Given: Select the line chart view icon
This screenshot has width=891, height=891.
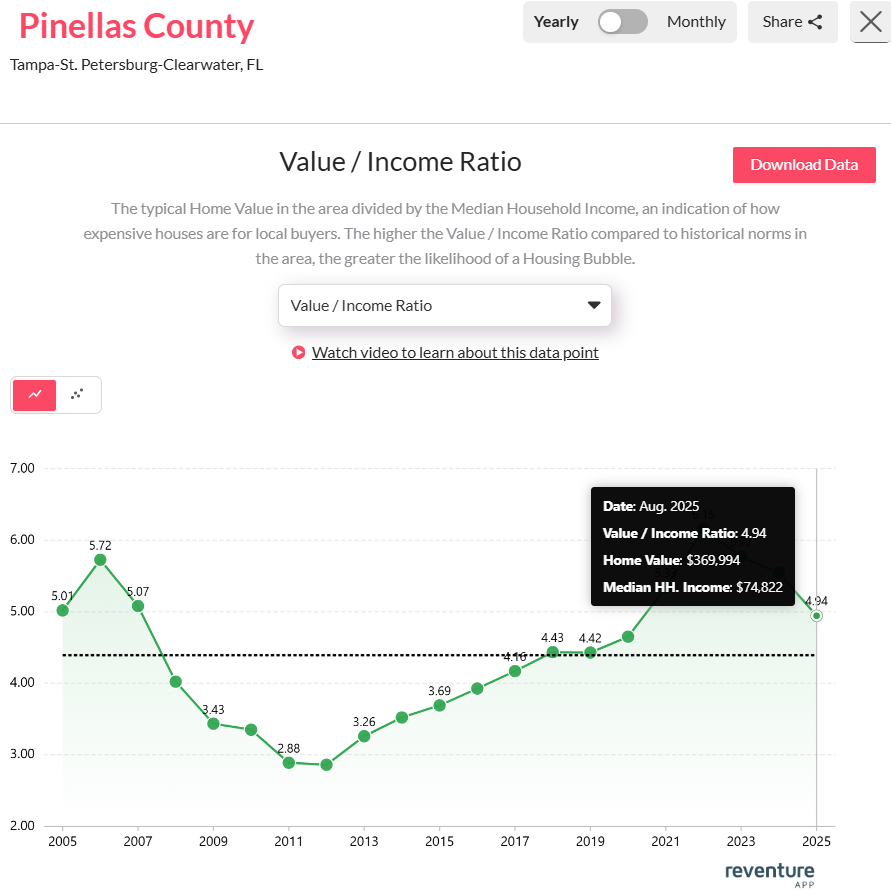Looking at the screenshot, I should click(34, 395).
